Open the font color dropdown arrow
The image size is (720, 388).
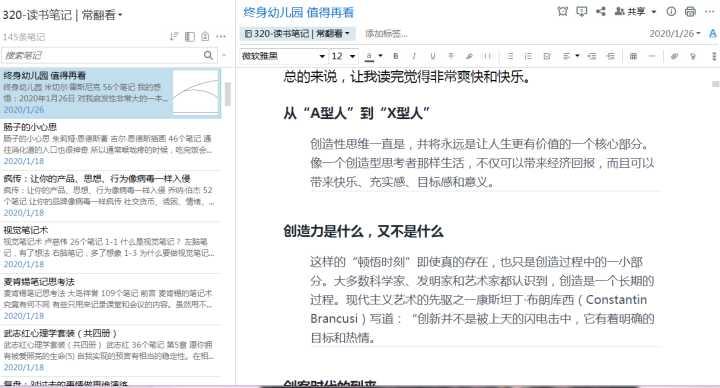[x=380, y=56]
